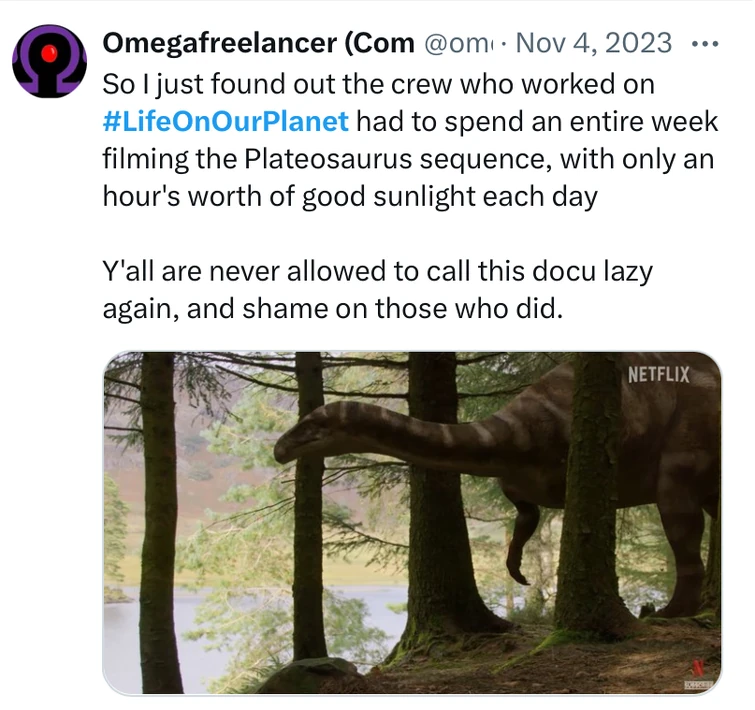This screenshot has width=755, height=710.
Task: Open the Nov 4, 2023 timestamp link
Action: click(594, 44)
